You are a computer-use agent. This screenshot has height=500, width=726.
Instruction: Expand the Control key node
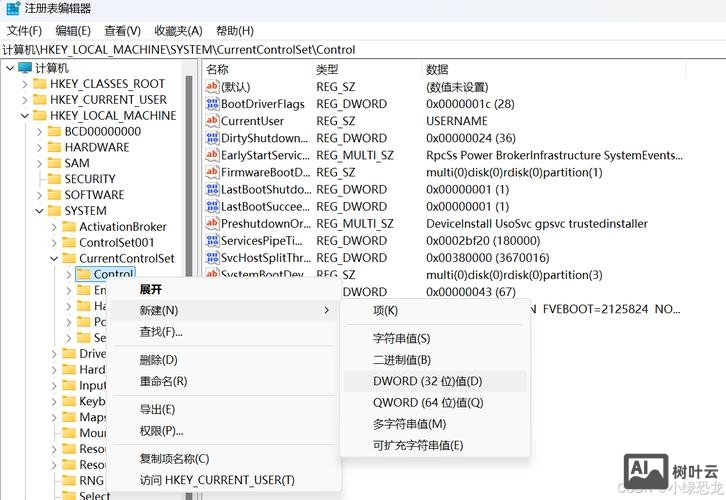[69, 275]
